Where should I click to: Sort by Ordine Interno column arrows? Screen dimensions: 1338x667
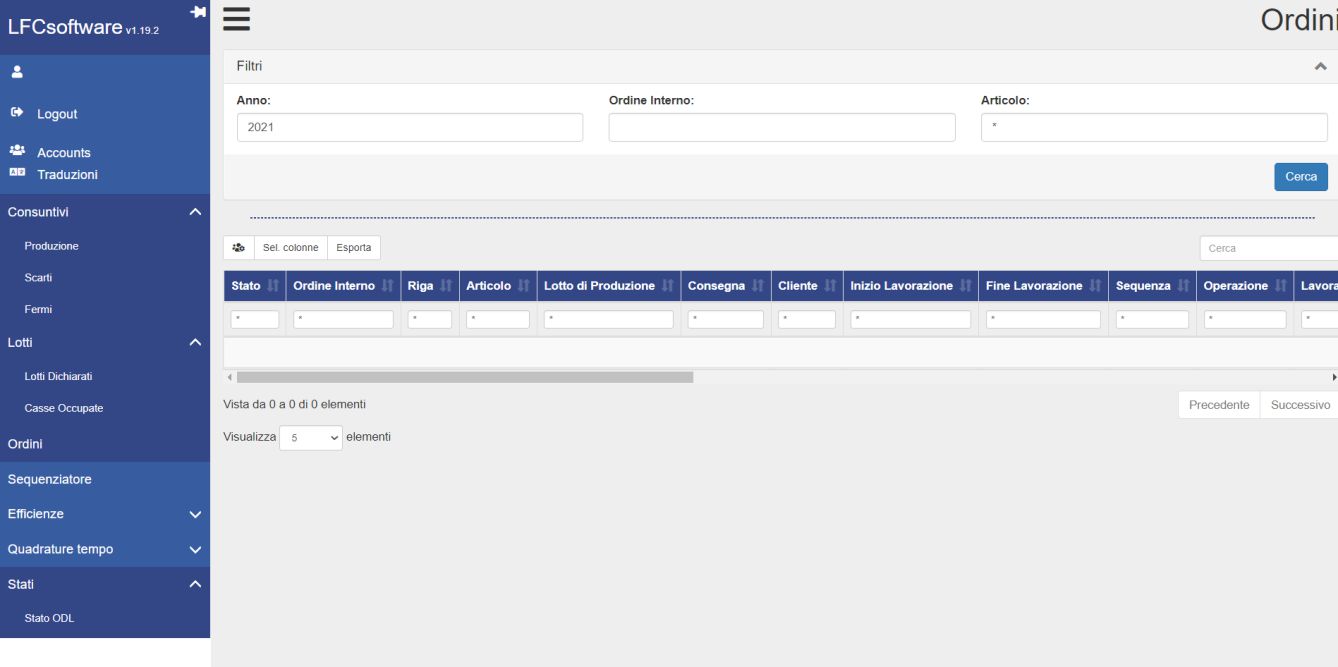pyautogui.click(x=386, y=286)
